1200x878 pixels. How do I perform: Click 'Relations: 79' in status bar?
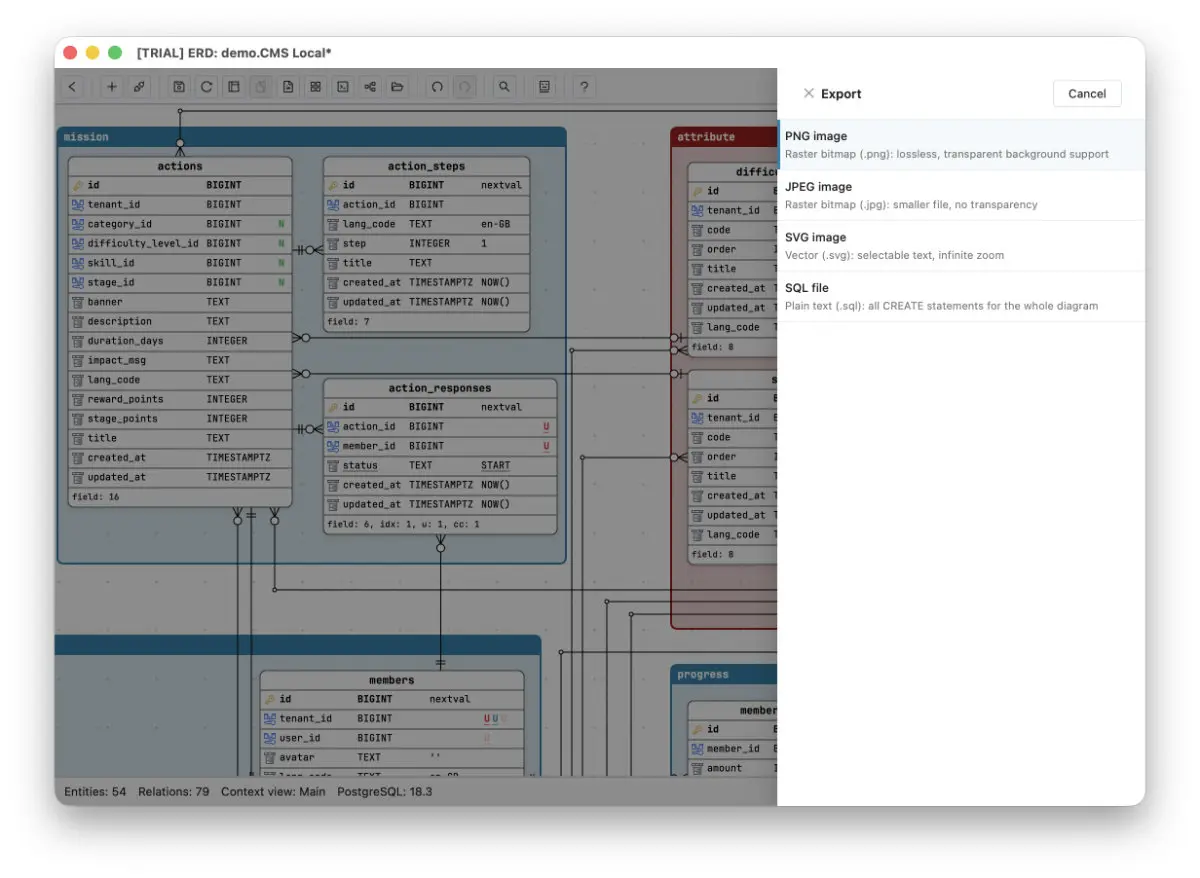click(174, 792)
